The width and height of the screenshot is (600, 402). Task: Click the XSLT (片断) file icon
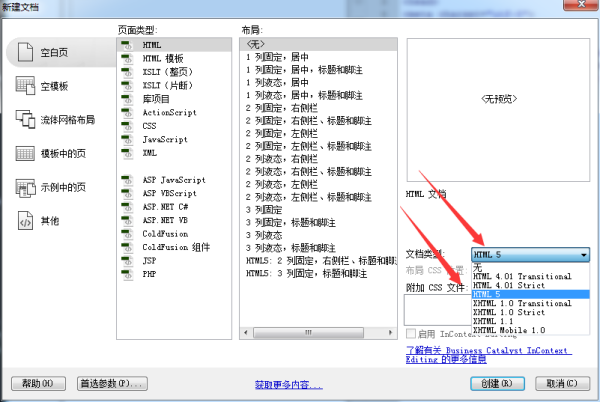coord(127,85)
